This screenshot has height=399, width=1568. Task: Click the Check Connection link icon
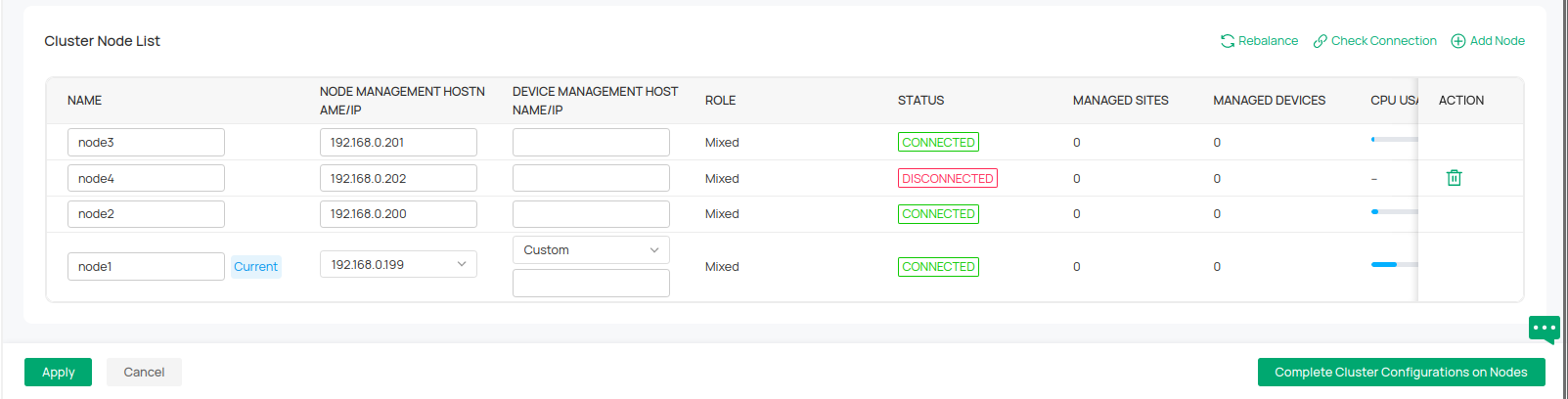(1321, 41)
